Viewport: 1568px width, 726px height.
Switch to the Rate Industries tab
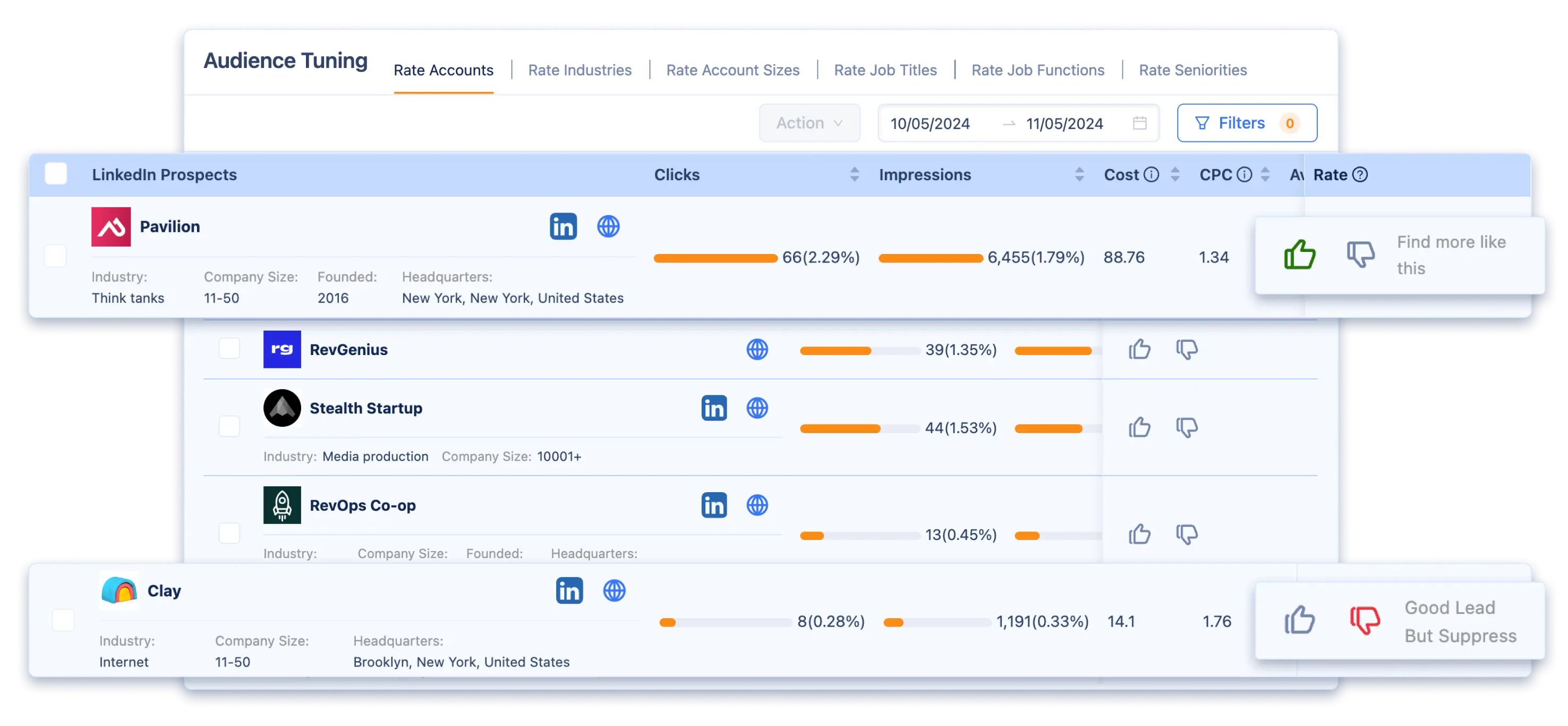[x=580, y=70]
